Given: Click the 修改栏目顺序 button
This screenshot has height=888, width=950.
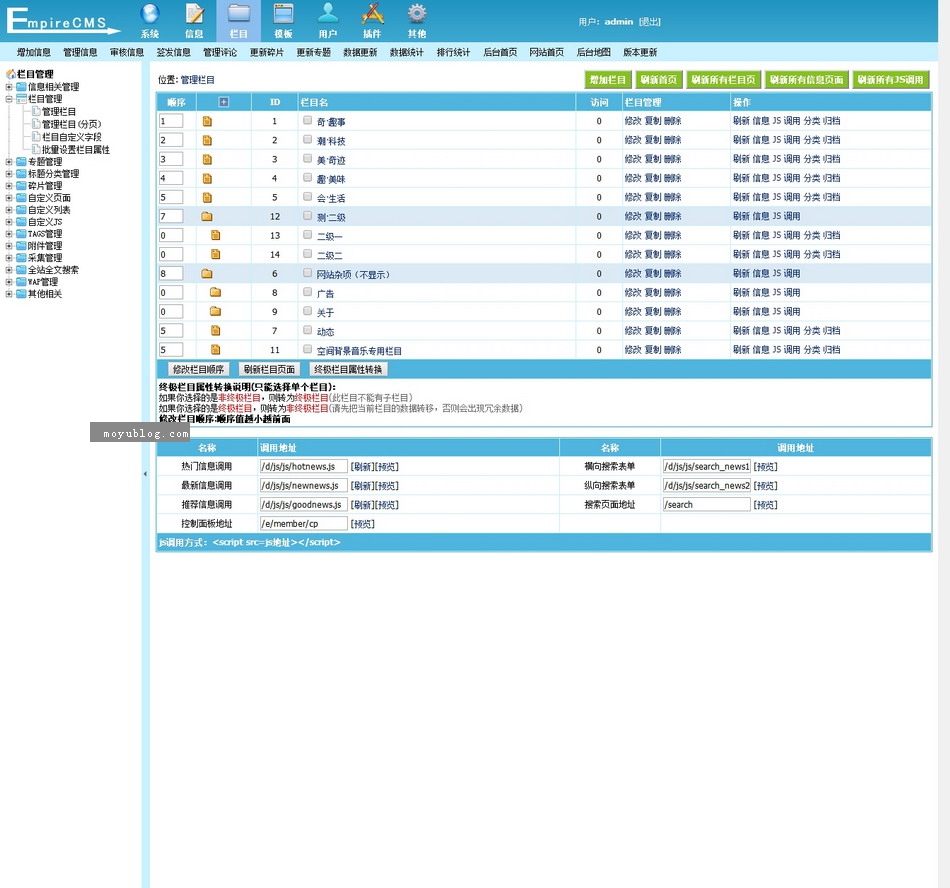Looking at the screenshot, I should coord(198,369).
